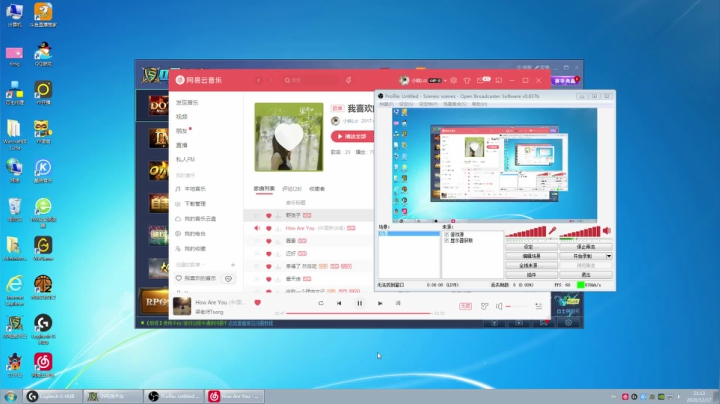The width and height of the screenshot is (720, 404).
Task: Toggle the heart on How Are You row
Action: pyautogui.click(x=269, y=228)
